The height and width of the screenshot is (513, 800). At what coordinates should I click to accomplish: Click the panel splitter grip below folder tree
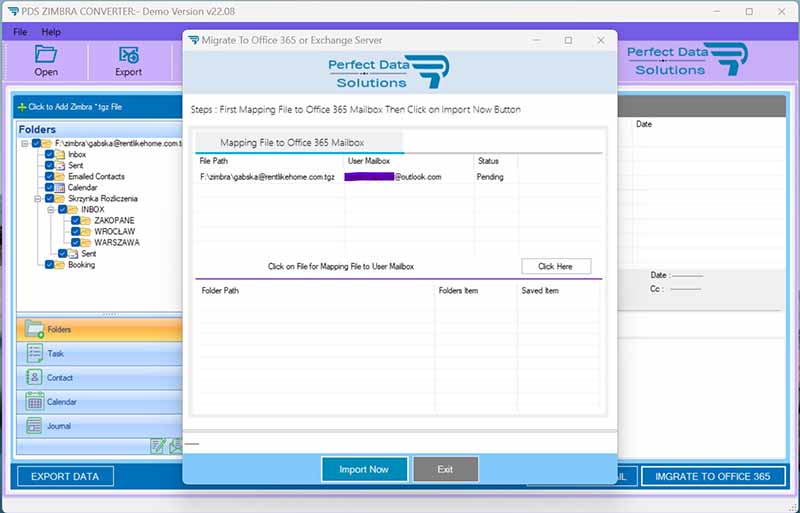(110, 314)
